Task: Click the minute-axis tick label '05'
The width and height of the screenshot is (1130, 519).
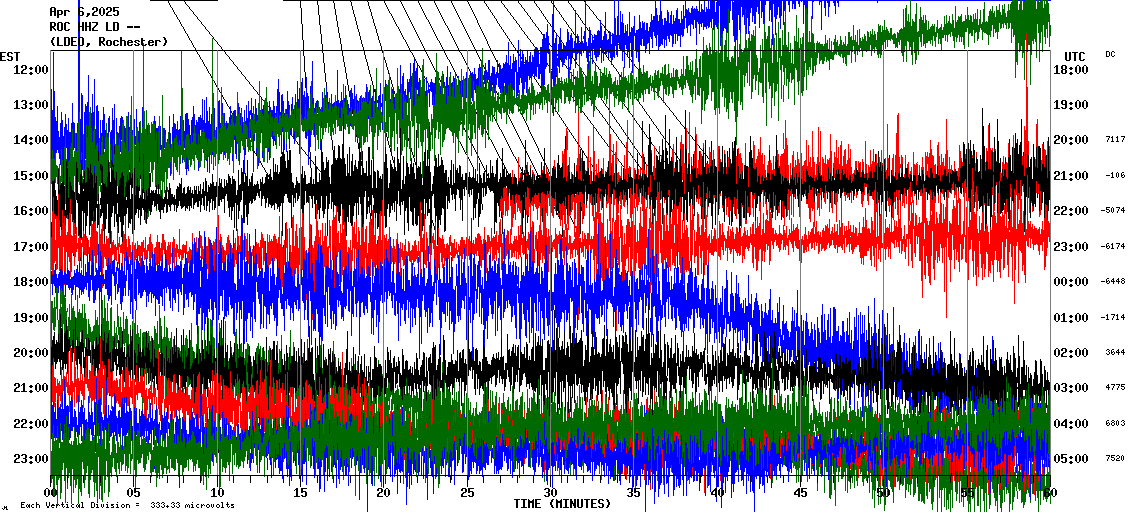Action: point(133,493)
